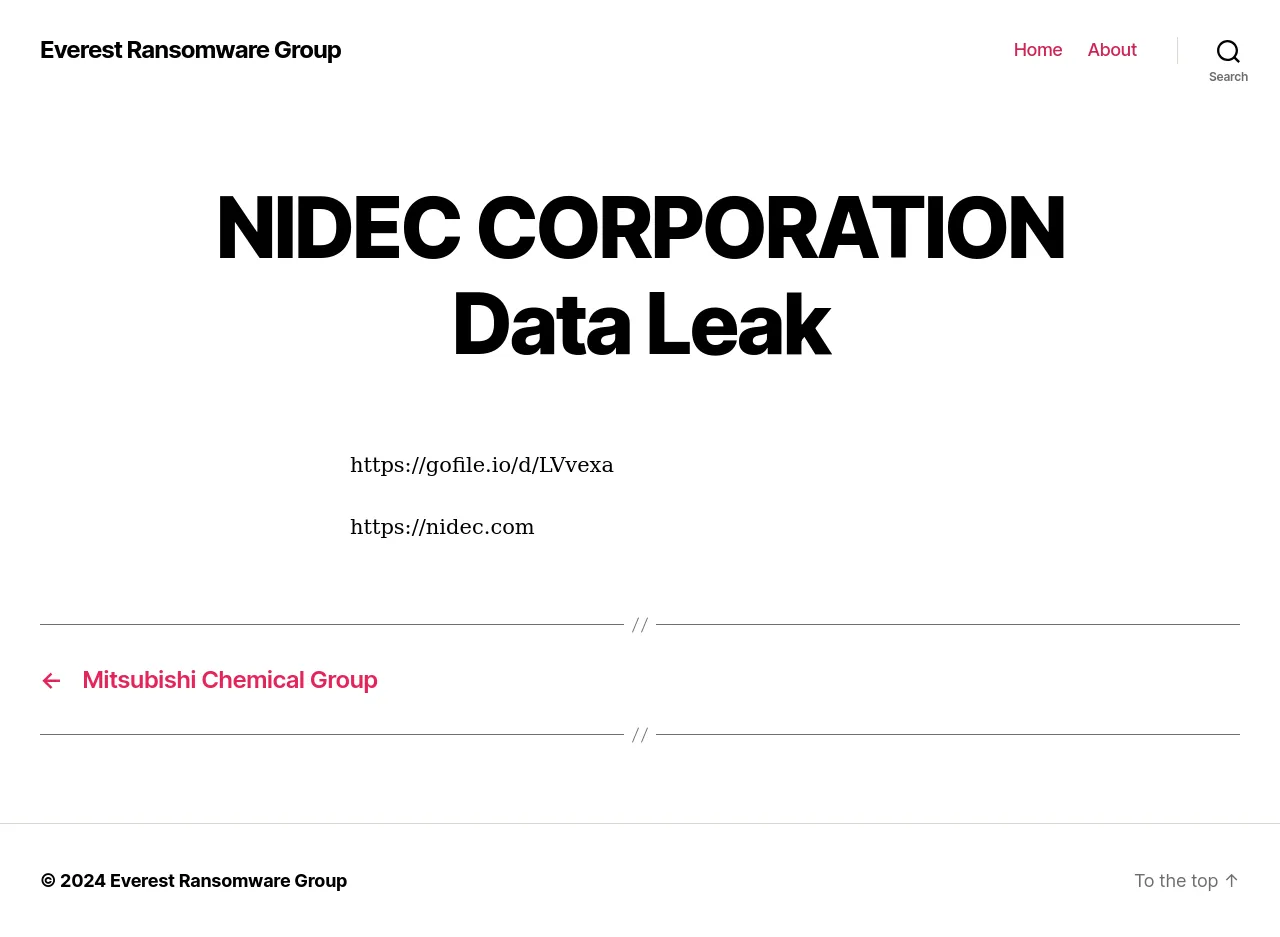The width and height of the screenshot is (1280, 937).
Task: Click the © 2024 copyright text
Action: tap(73, 881)
